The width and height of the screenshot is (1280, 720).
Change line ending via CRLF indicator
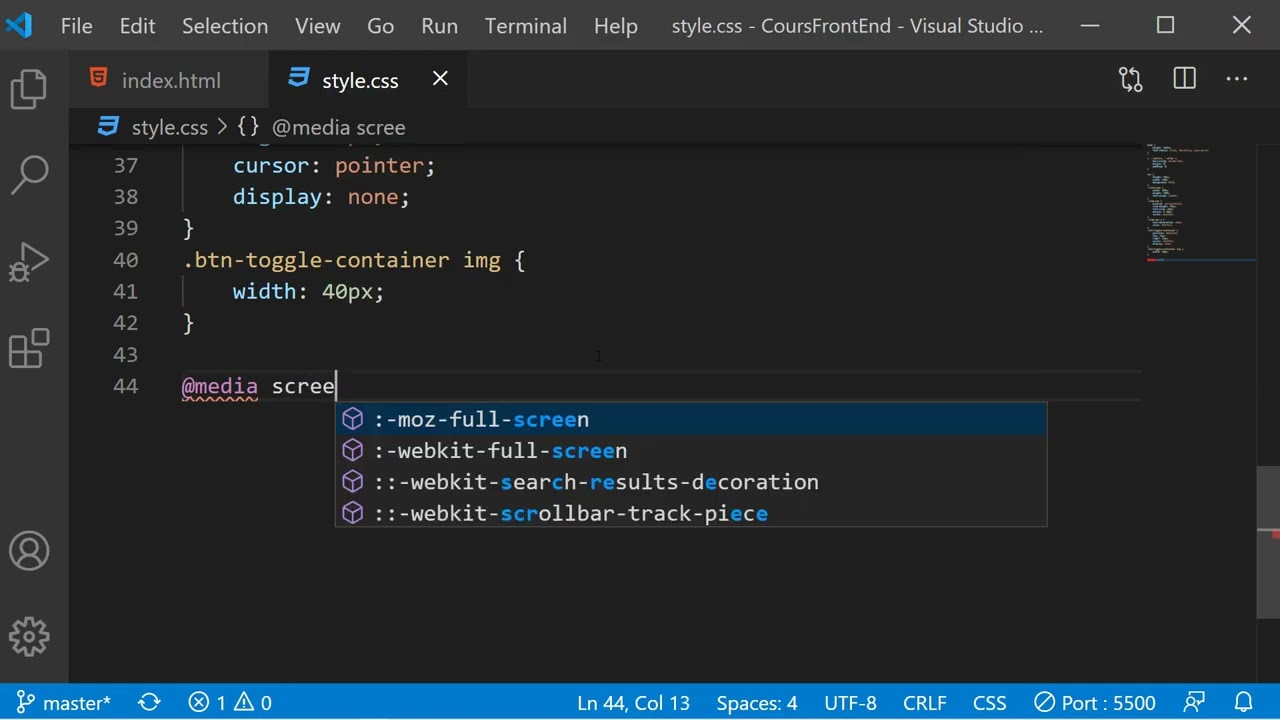point(925,703)
